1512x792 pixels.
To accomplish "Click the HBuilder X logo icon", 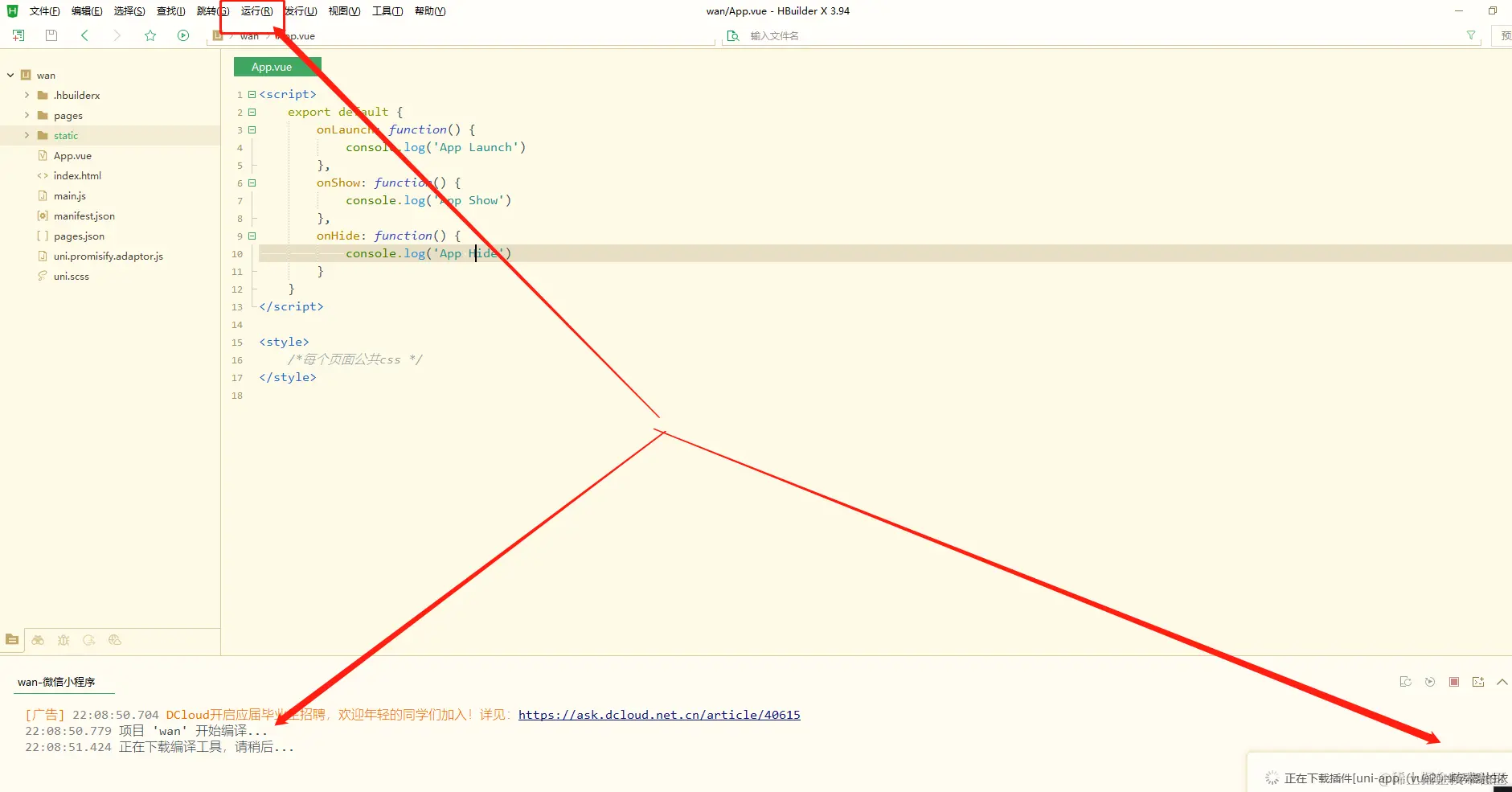I will 12,10.
